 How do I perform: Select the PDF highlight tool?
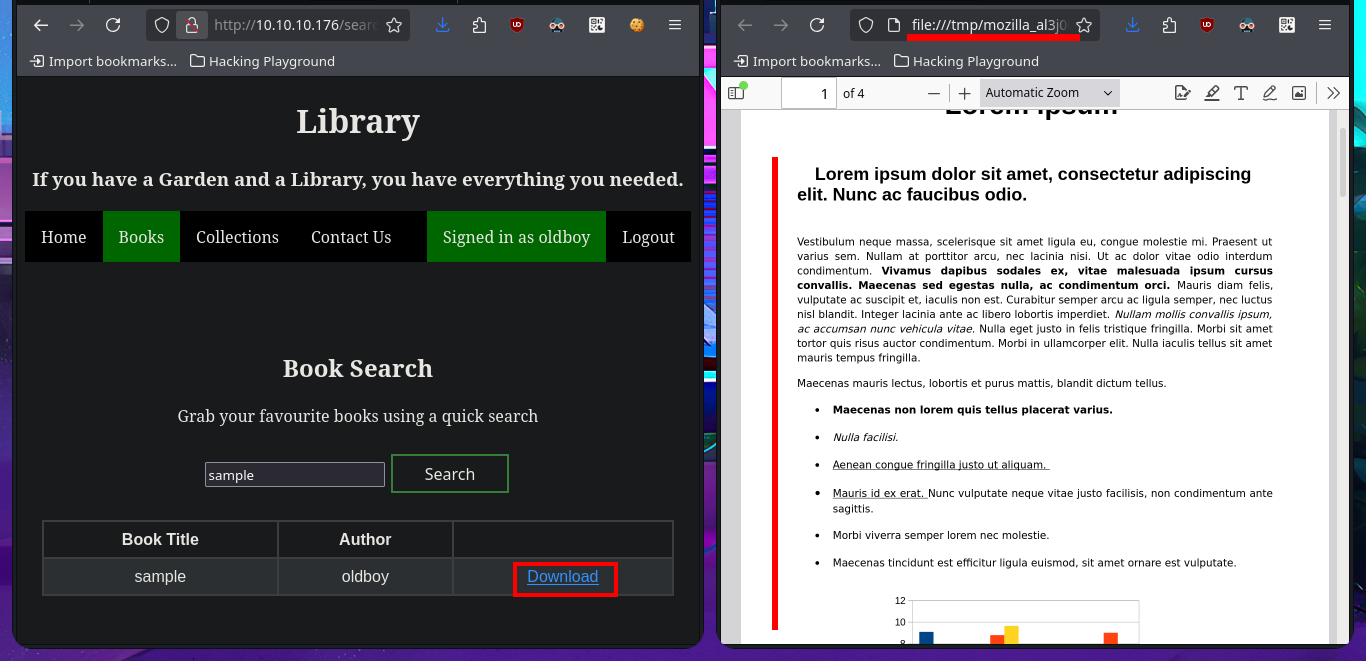click(x=1212, y=93)
